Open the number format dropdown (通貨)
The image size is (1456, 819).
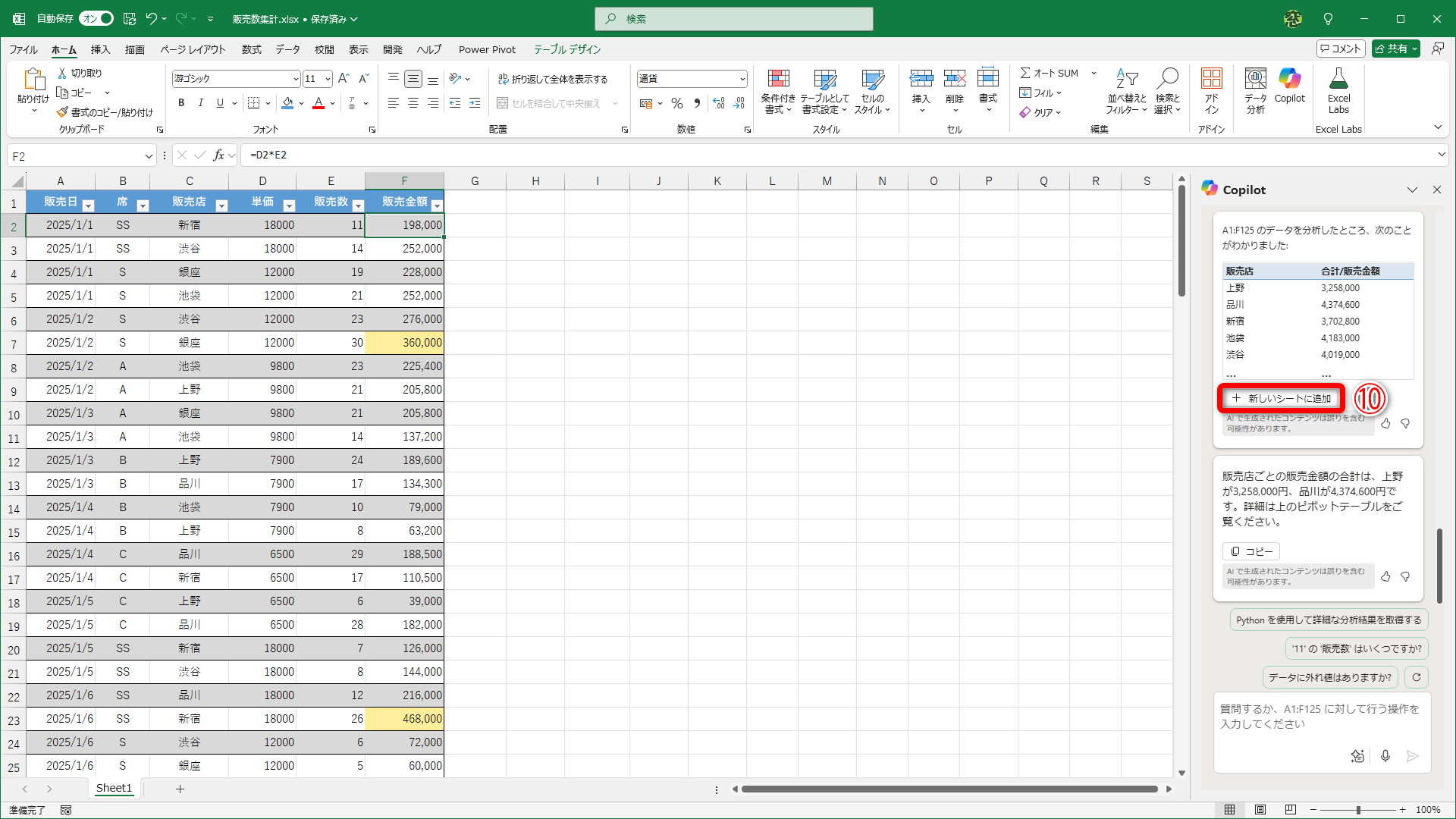pyautogui.click(x=742, y=79)
